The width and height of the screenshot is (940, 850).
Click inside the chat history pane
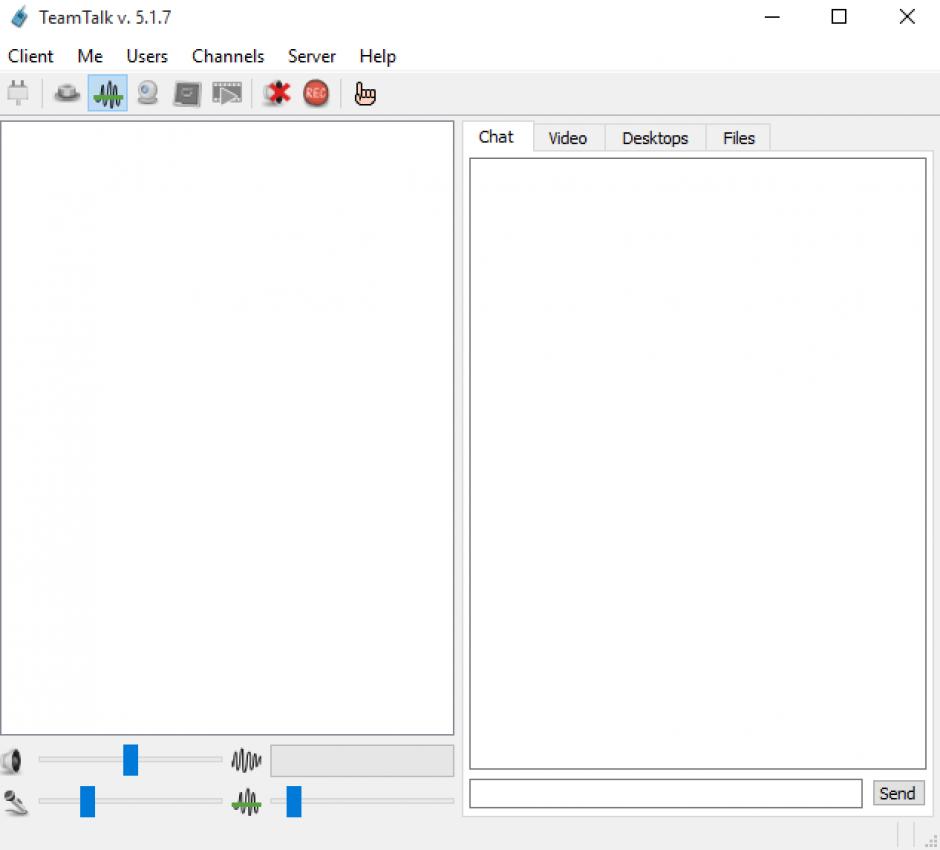coord(697,463)
